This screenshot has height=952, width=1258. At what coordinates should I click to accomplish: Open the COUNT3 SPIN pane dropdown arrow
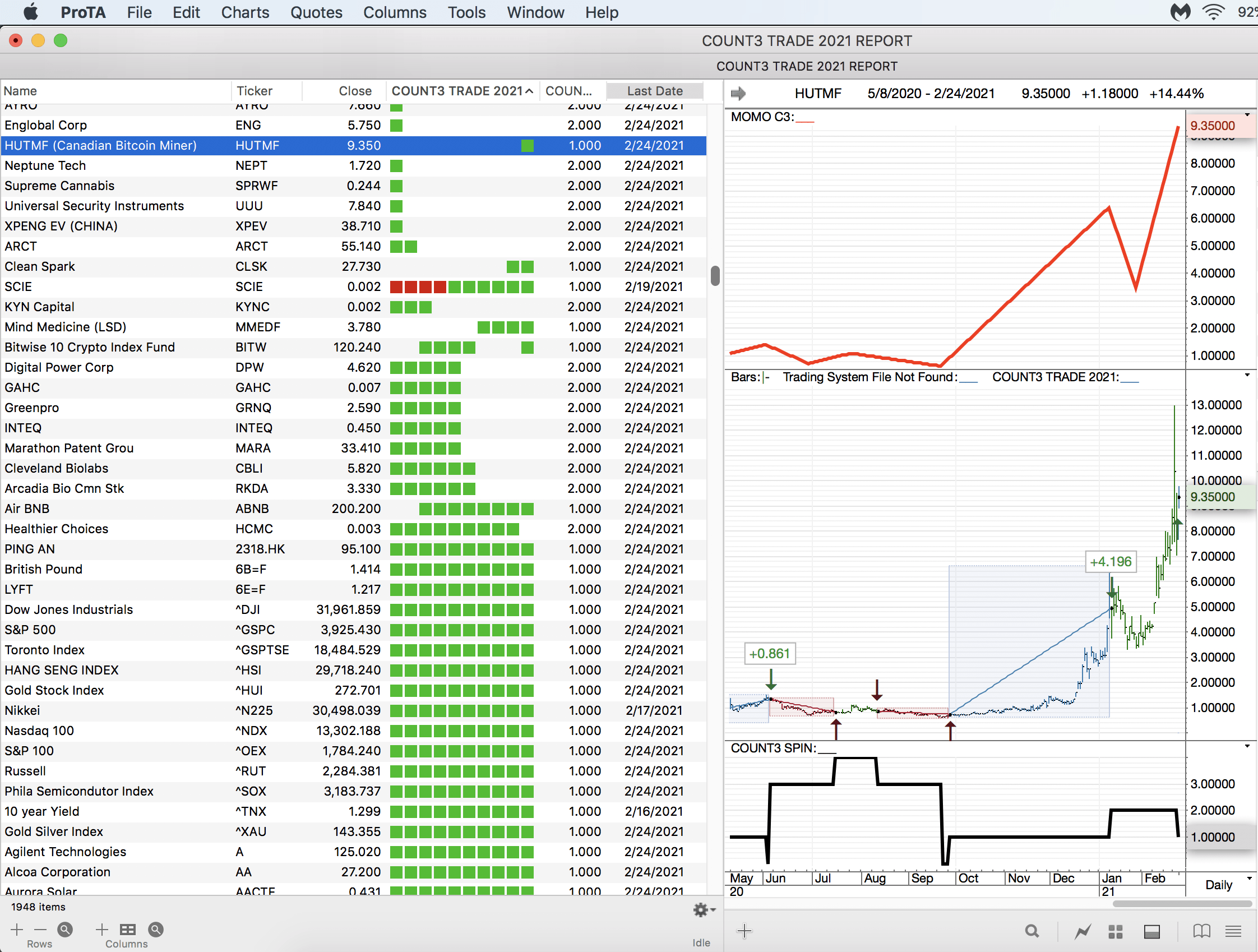click(1247, 746)
